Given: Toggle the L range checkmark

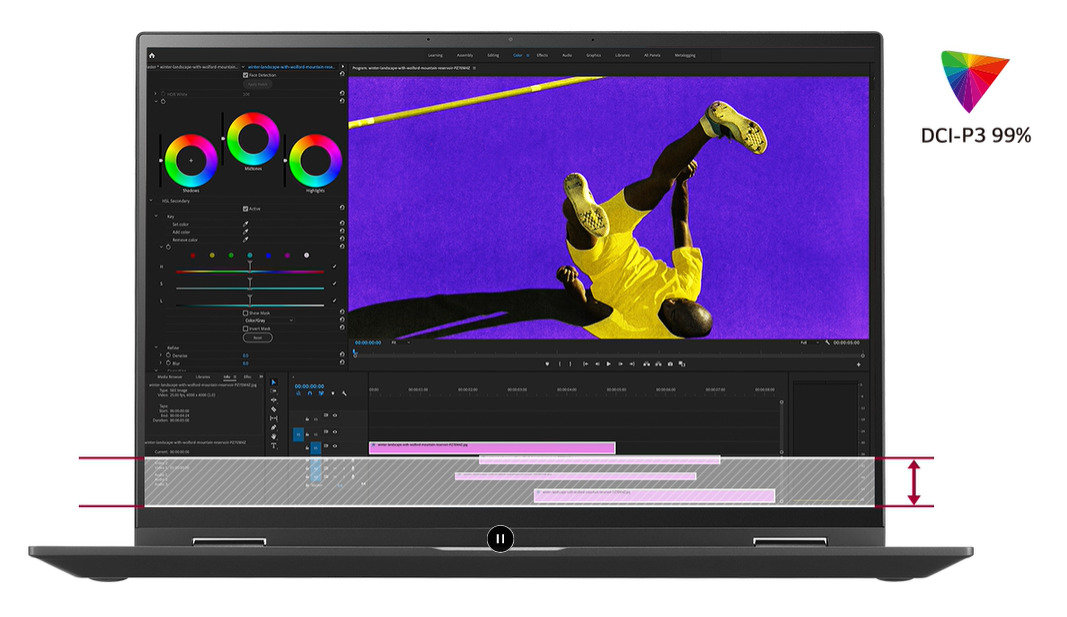Looking at the screenshot, I should pyautogui.click(x=334, y=301).
